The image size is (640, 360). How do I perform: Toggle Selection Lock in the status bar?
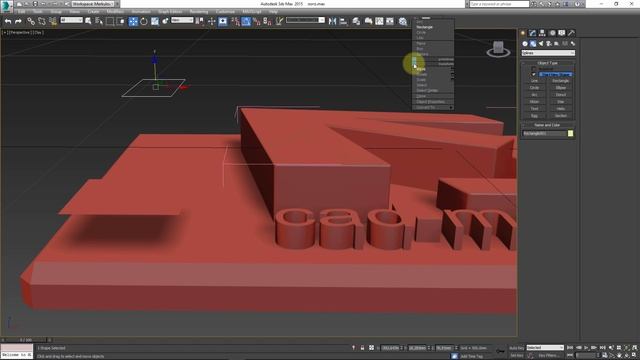[362, 348]
